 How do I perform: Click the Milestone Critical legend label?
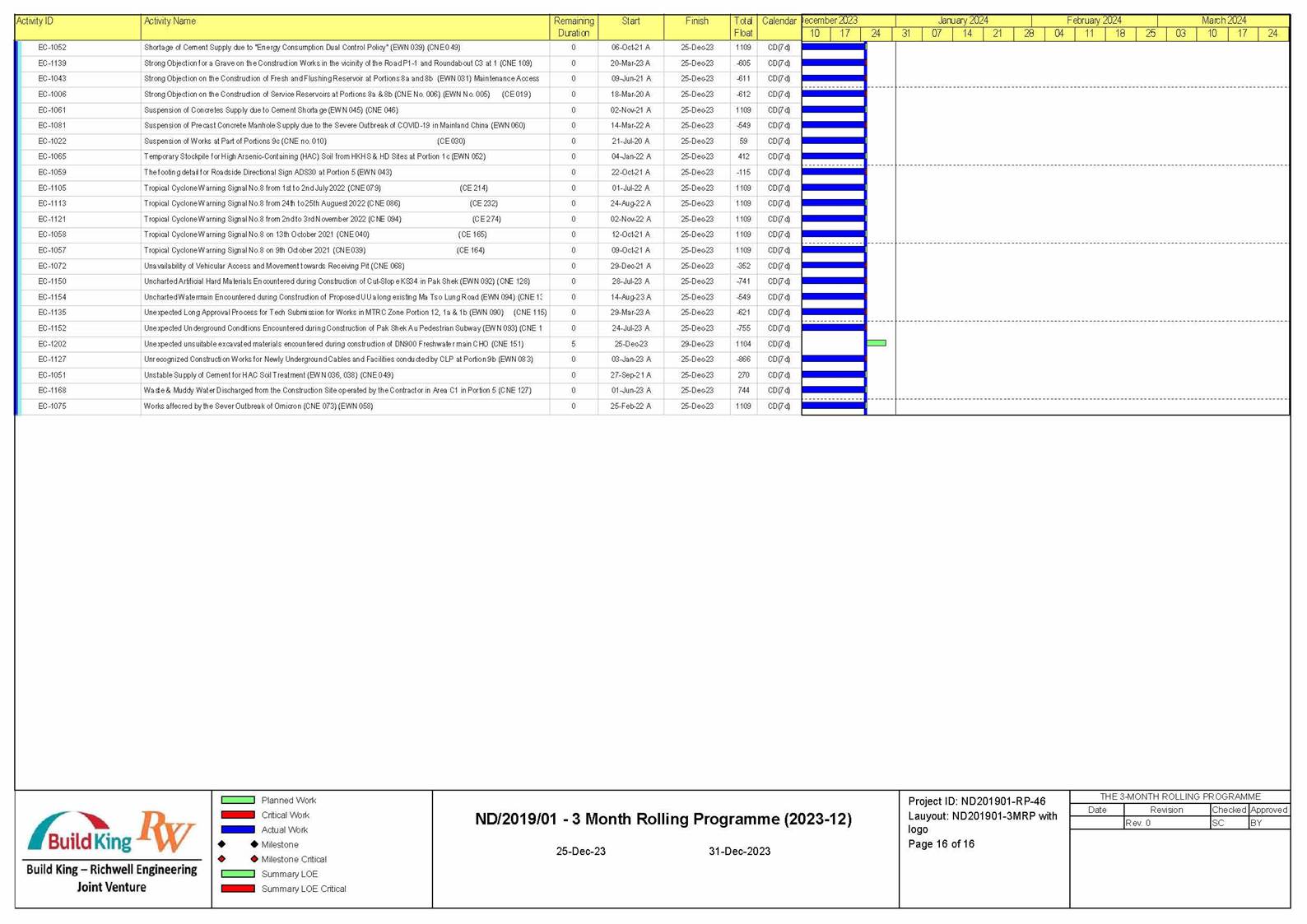tap(294, 859)
